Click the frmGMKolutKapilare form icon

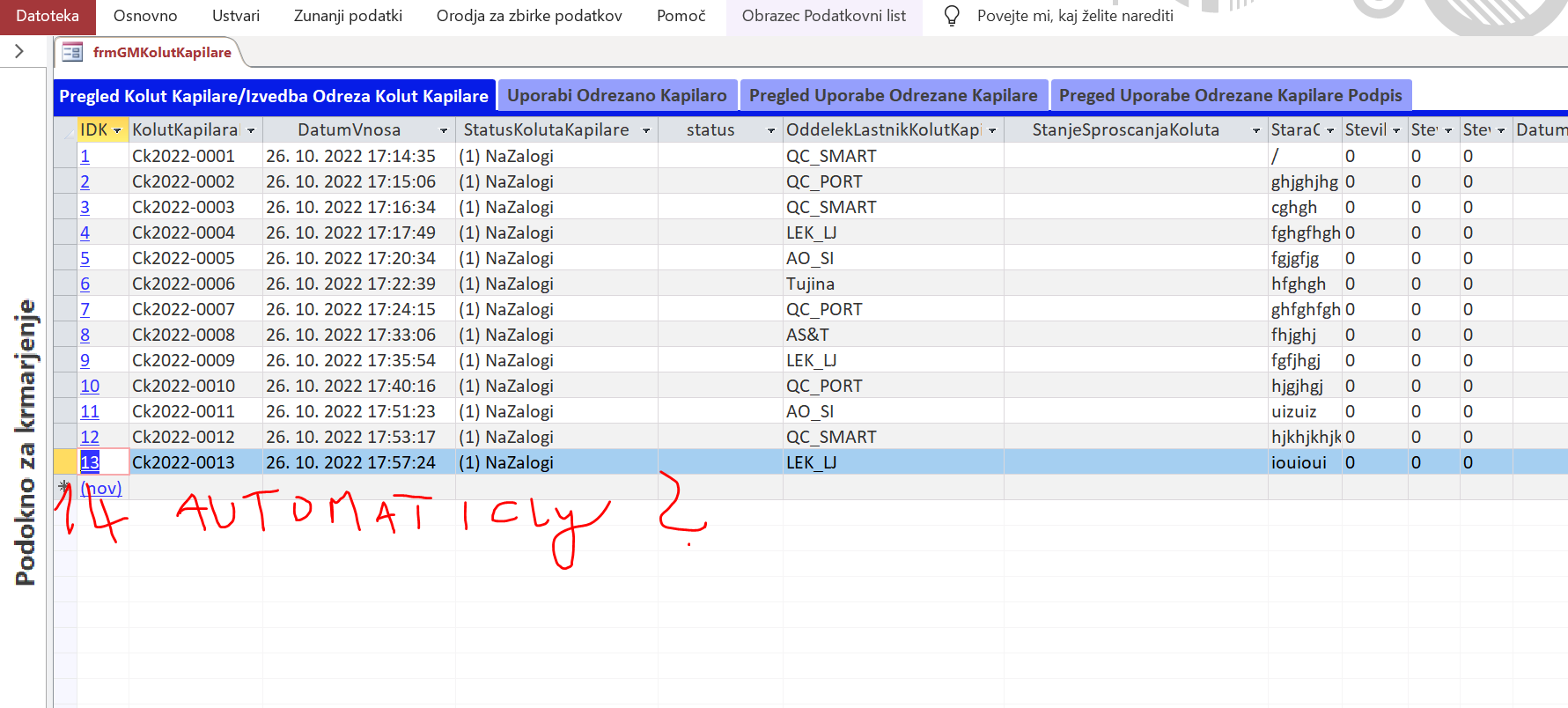[x=72, y=52]
